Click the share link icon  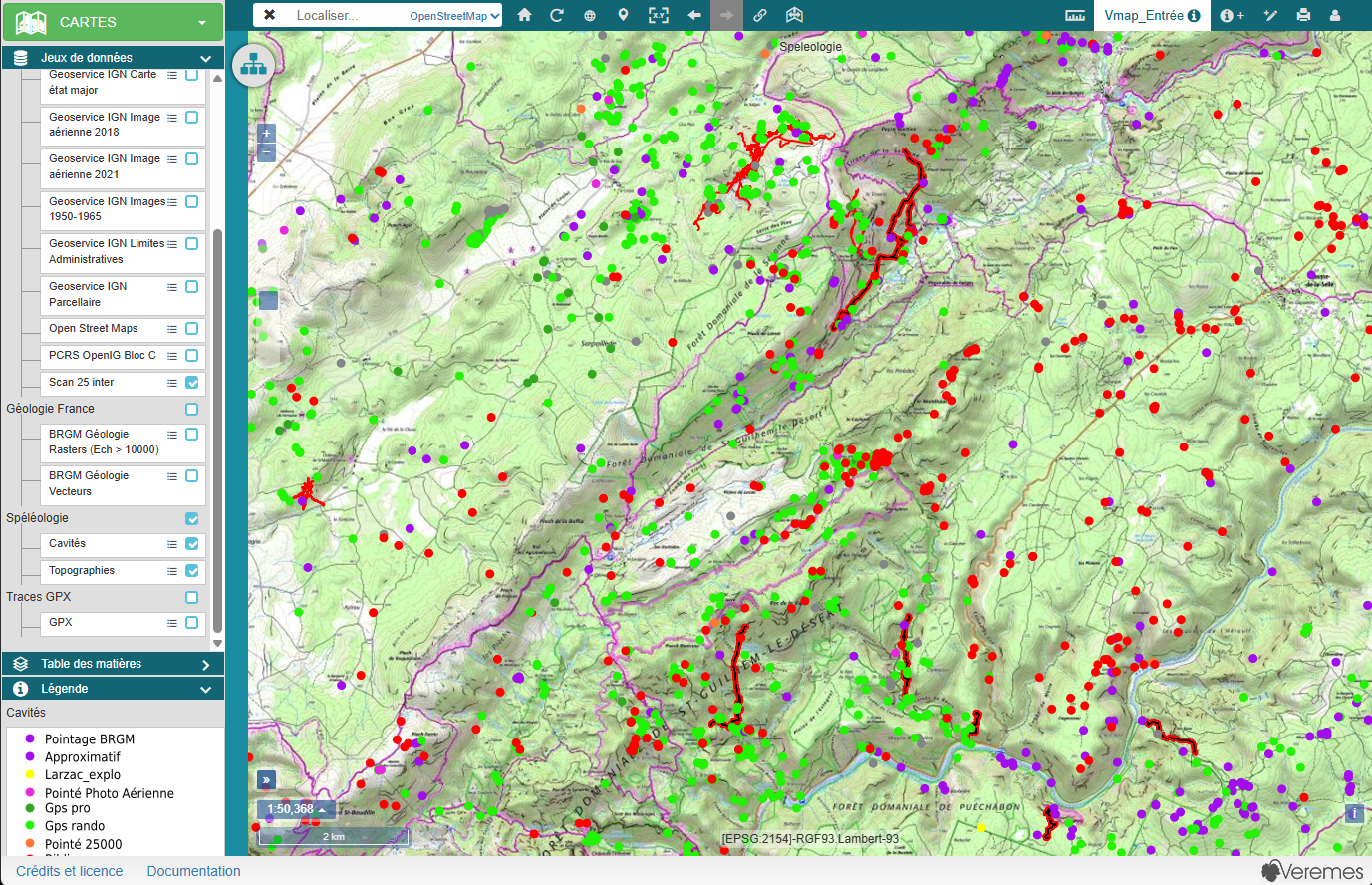click(760, 15)
